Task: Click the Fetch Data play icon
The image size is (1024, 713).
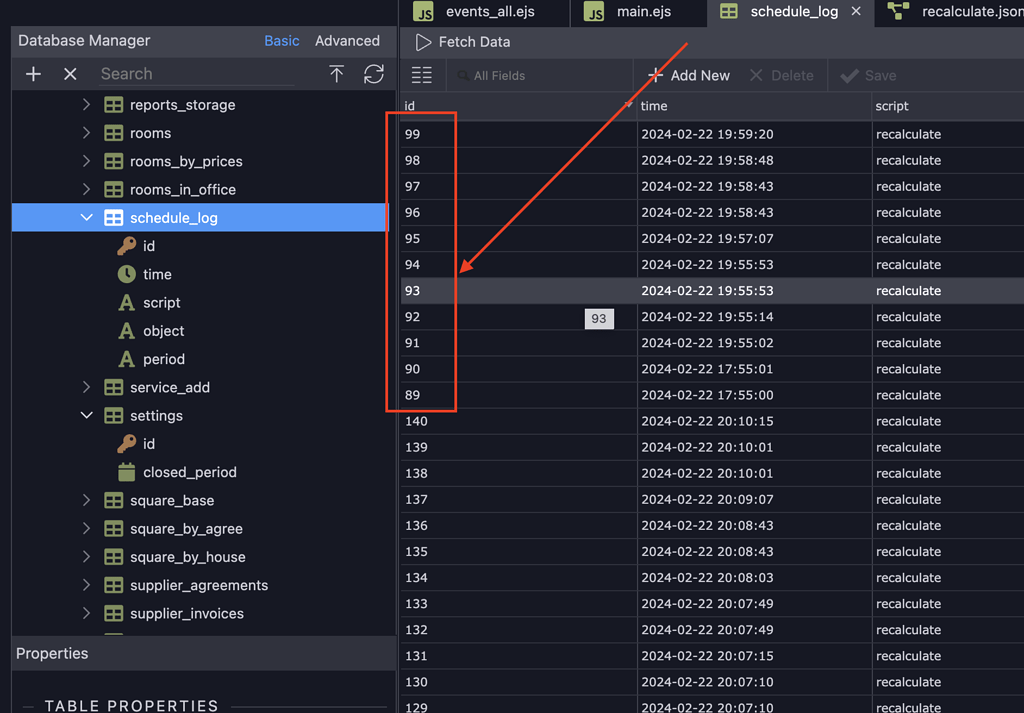Action: click(423, 42)
